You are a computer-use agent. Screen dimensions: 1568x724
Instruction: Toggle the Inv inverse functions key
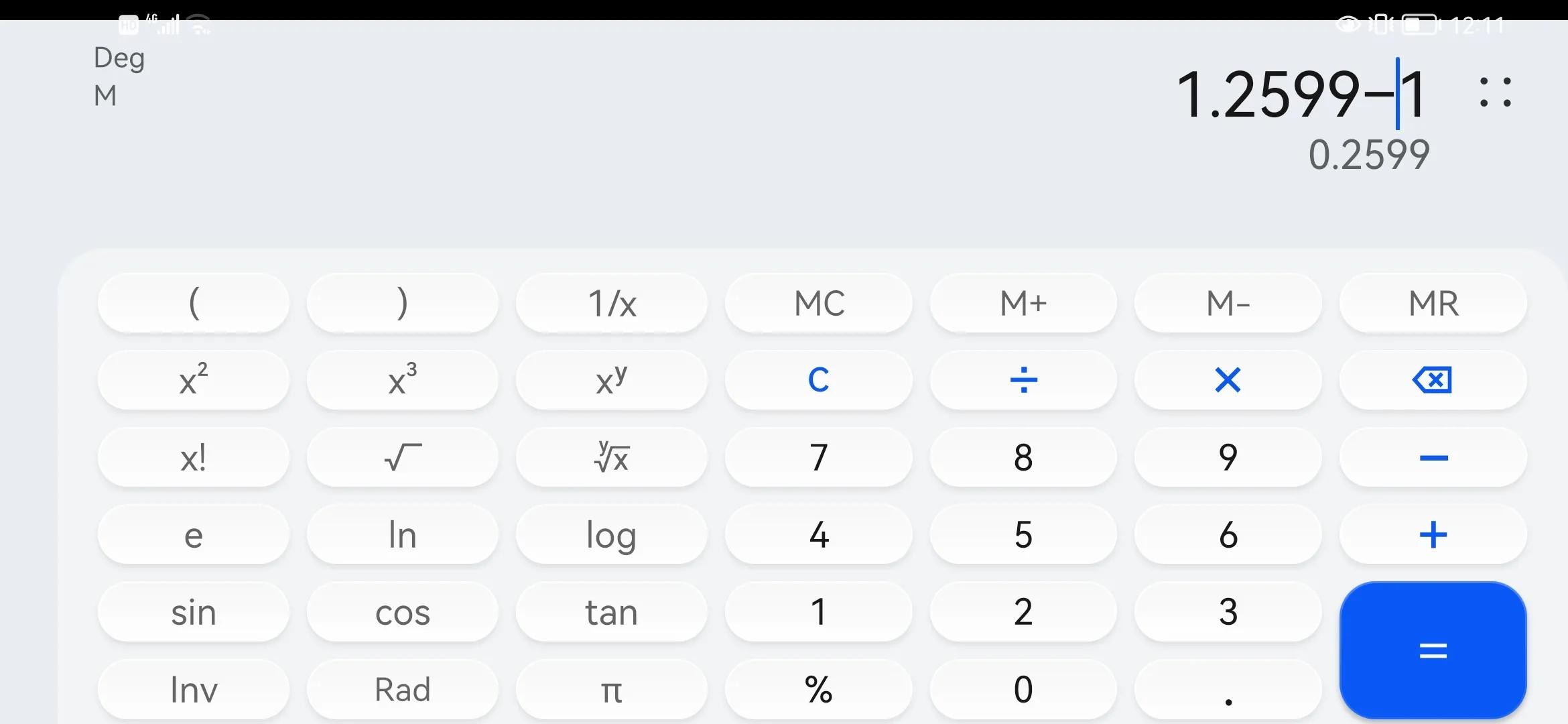[194, 689]
